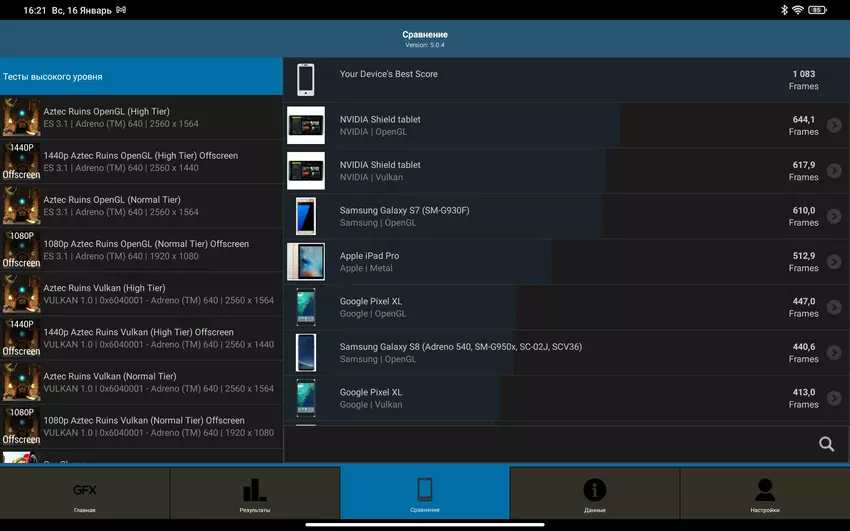Tap the Wi-Fi status bar icon
The width and height of the screenshot is (850, 531).
point(797,10)
